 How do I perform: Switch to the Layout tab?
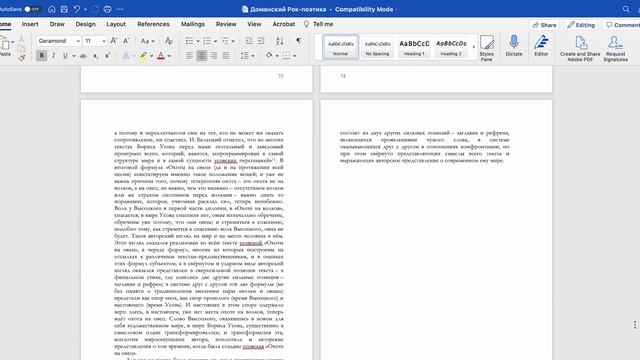point(116,24)
